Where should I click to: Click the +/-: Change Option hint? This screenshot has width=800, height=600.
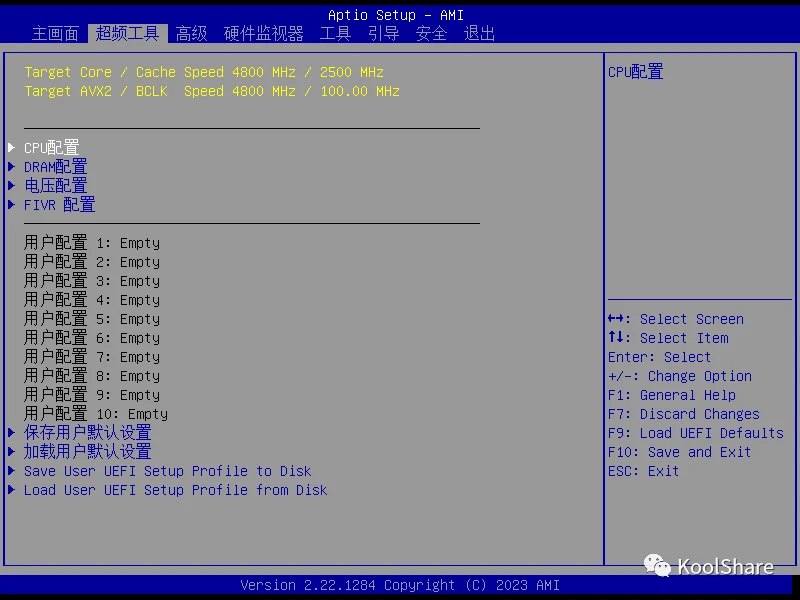tap(680, 376)
